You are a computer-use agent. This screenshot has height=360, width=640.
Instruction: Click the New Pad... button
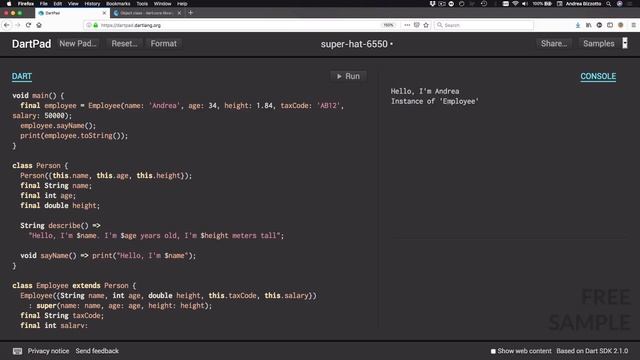(78, 43)
